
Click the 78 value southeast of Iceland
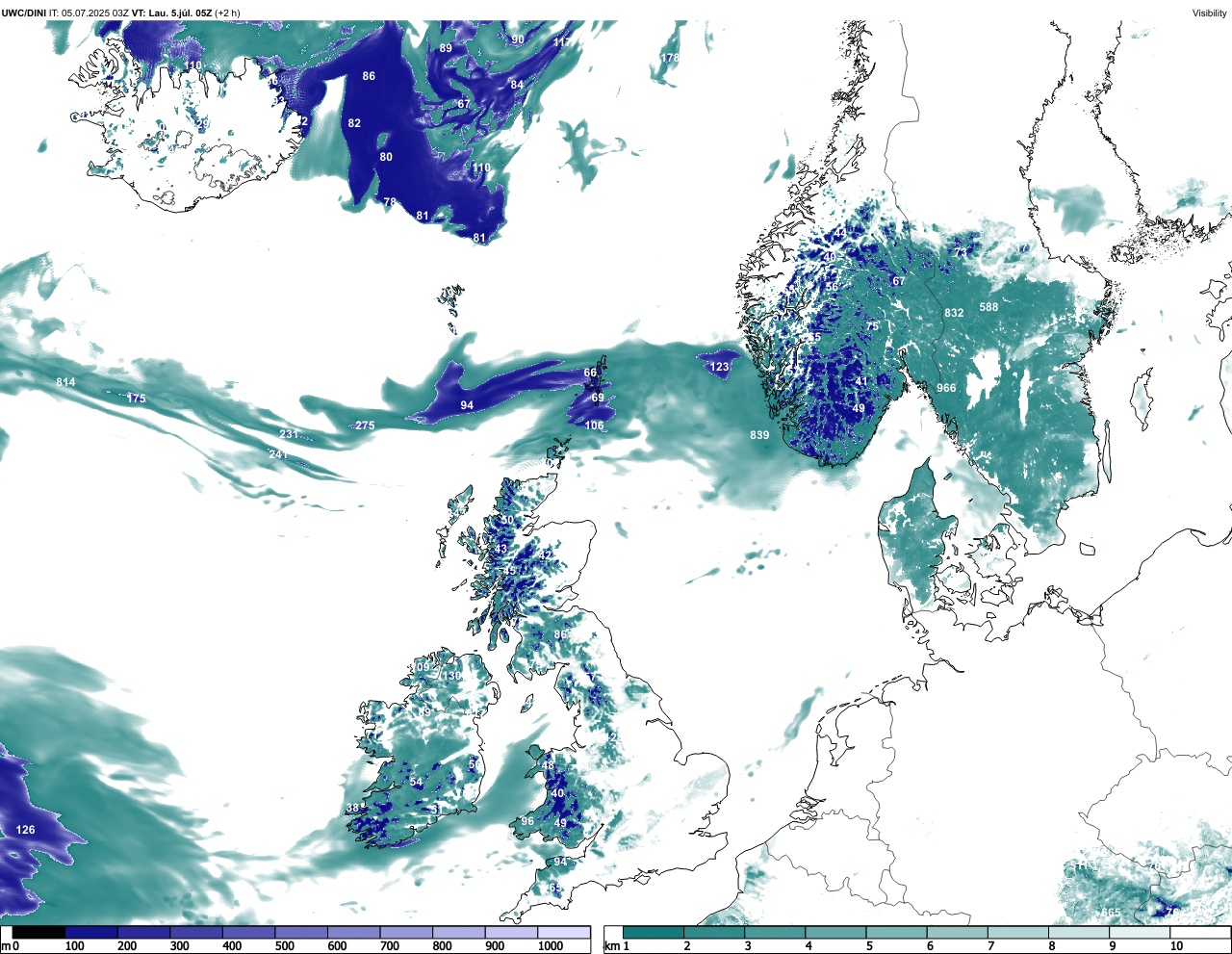tap(390, 202)
